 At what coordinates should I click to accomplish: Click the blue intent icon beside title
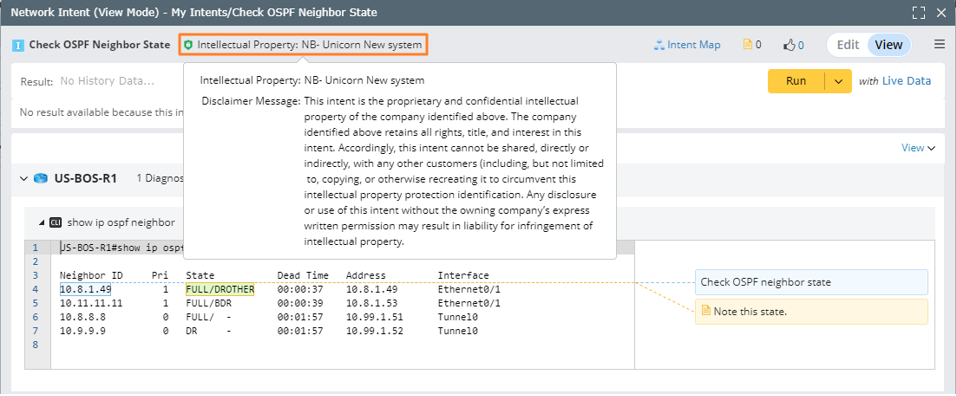(x=18, y=45)
